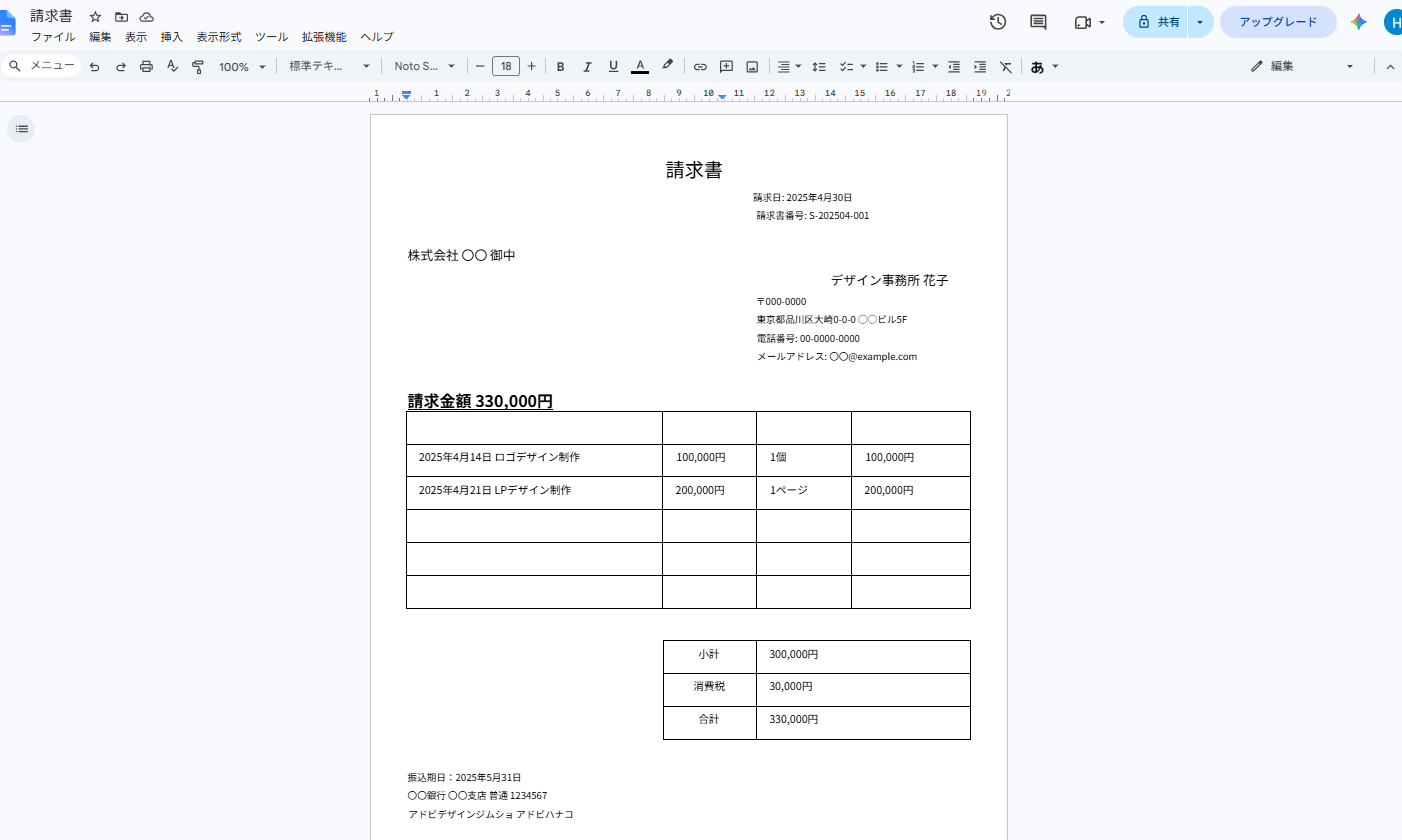1402x840 pixels.
Task: Click the undo arrow icon
Action: click(95, 67)
